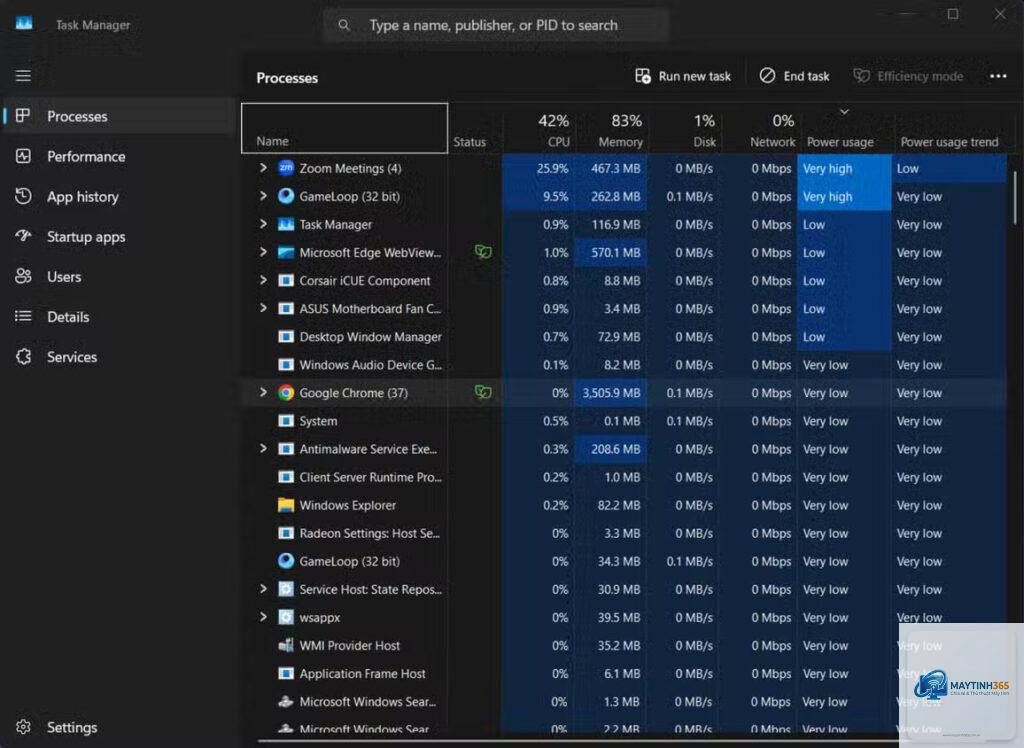Viewport: 1024px width, 748px height.
Task: Click the ASUS Motherboard Fan Control icon
Action: click(285, 308)
